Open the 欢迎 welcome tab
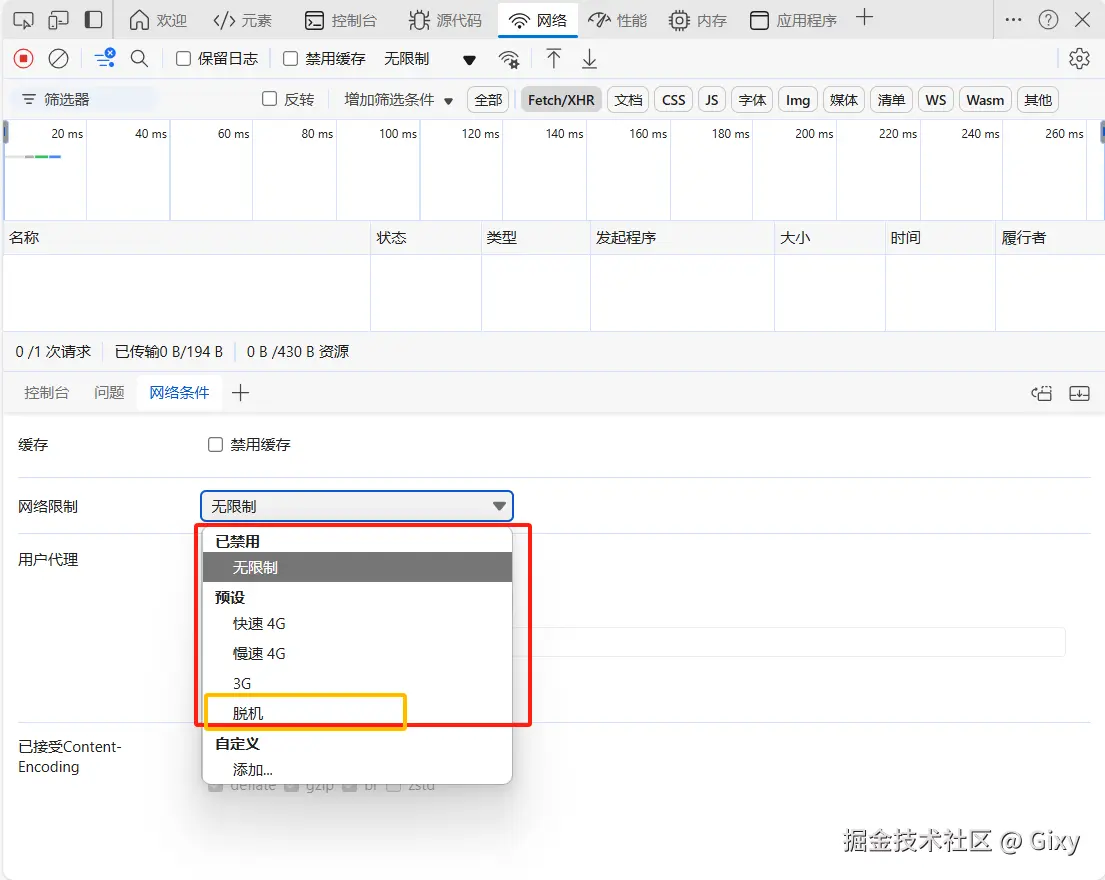This screenshot has width=1105, height=880. click(159, 20)
